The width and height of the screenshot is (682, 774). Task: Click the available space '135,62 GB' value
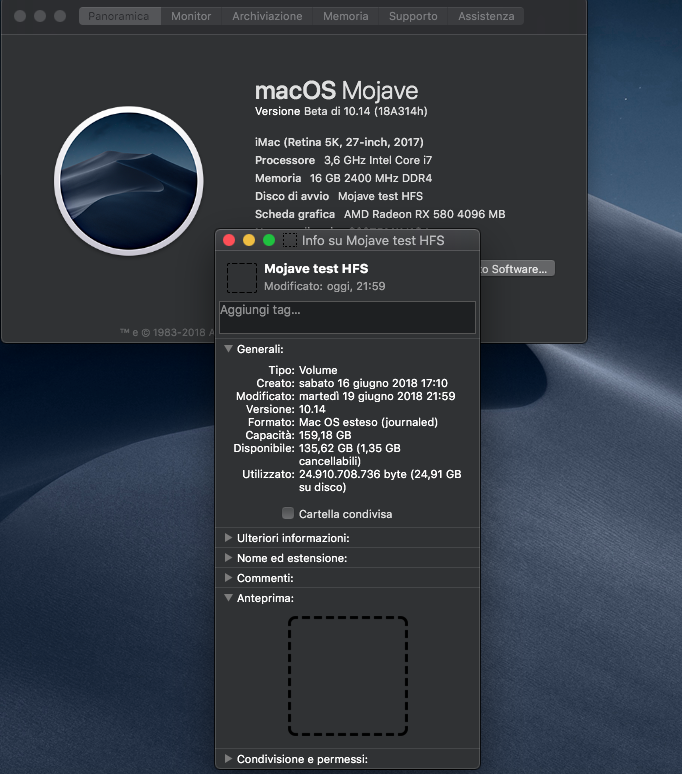[326, 448]
